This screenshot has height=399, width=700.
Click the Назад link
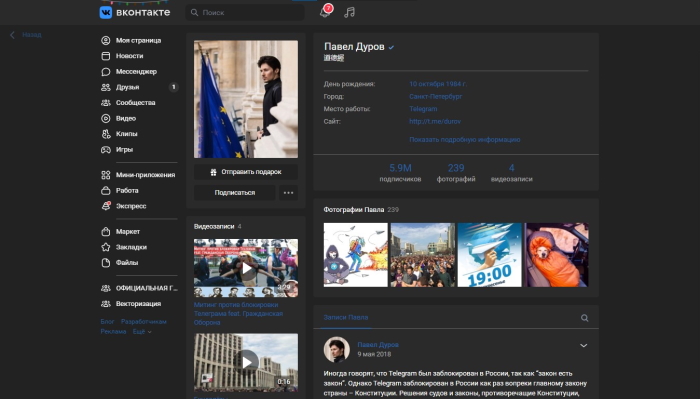(32, 35)
